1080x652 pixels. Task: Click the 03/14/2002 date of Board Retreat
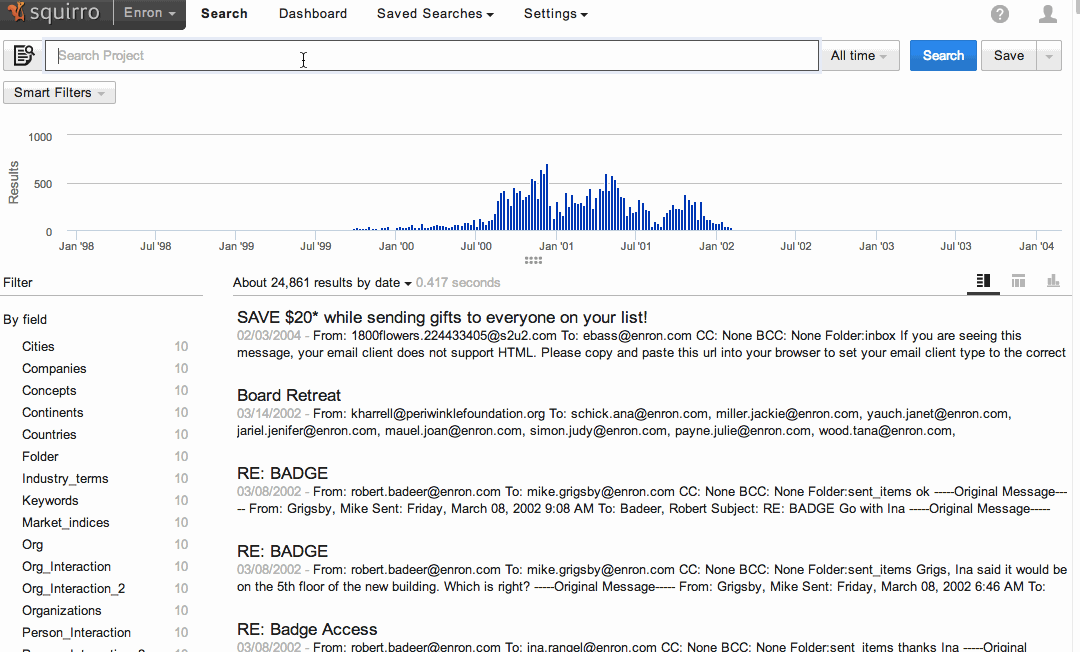269,414
